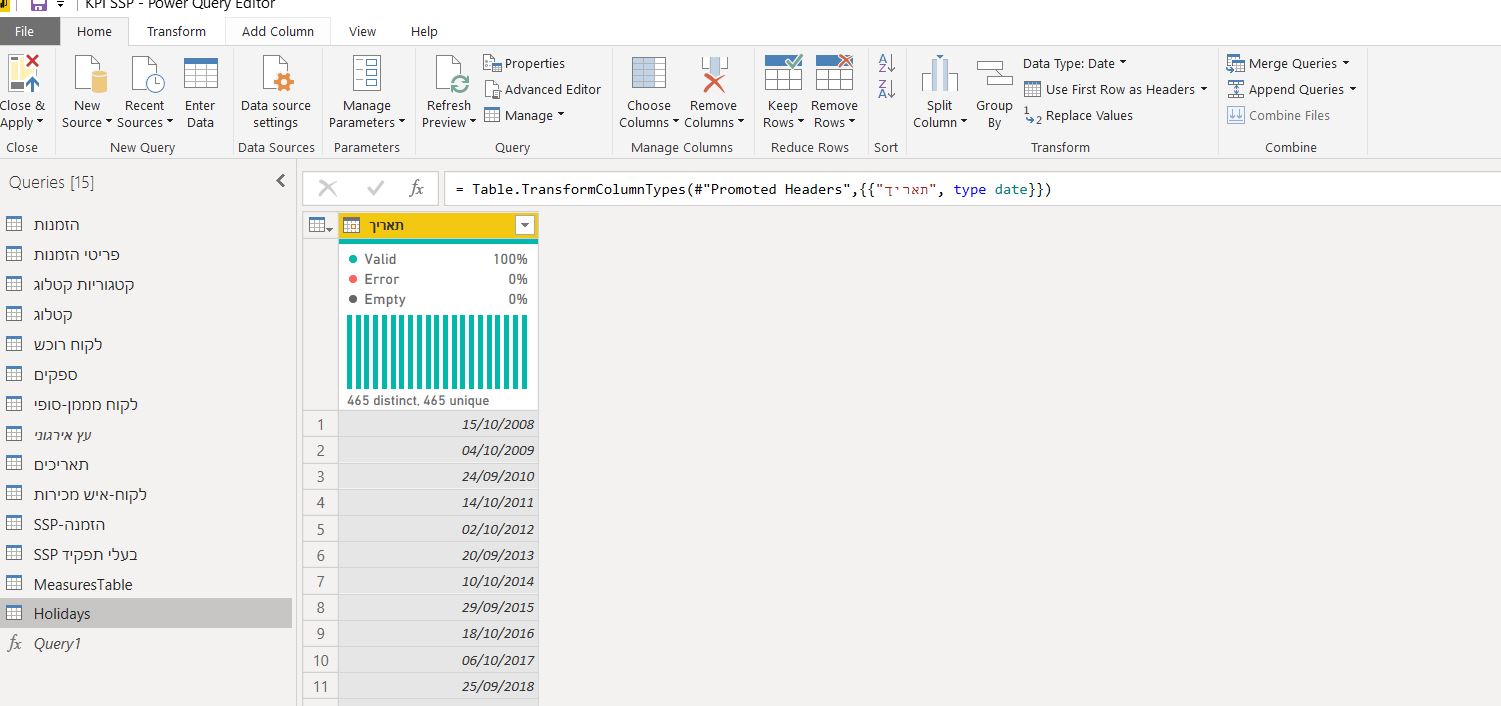Select the פריטי הזמנות query

point(146,254)
